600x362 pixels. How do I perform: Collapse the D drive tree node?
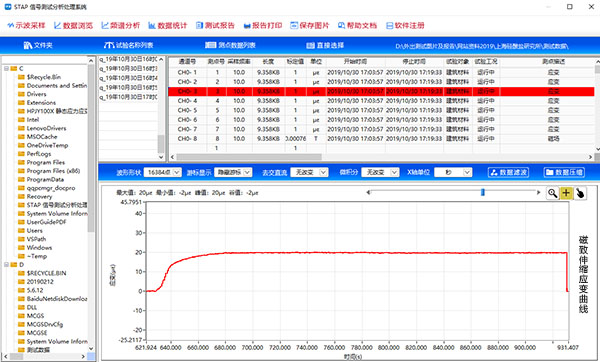7,264
